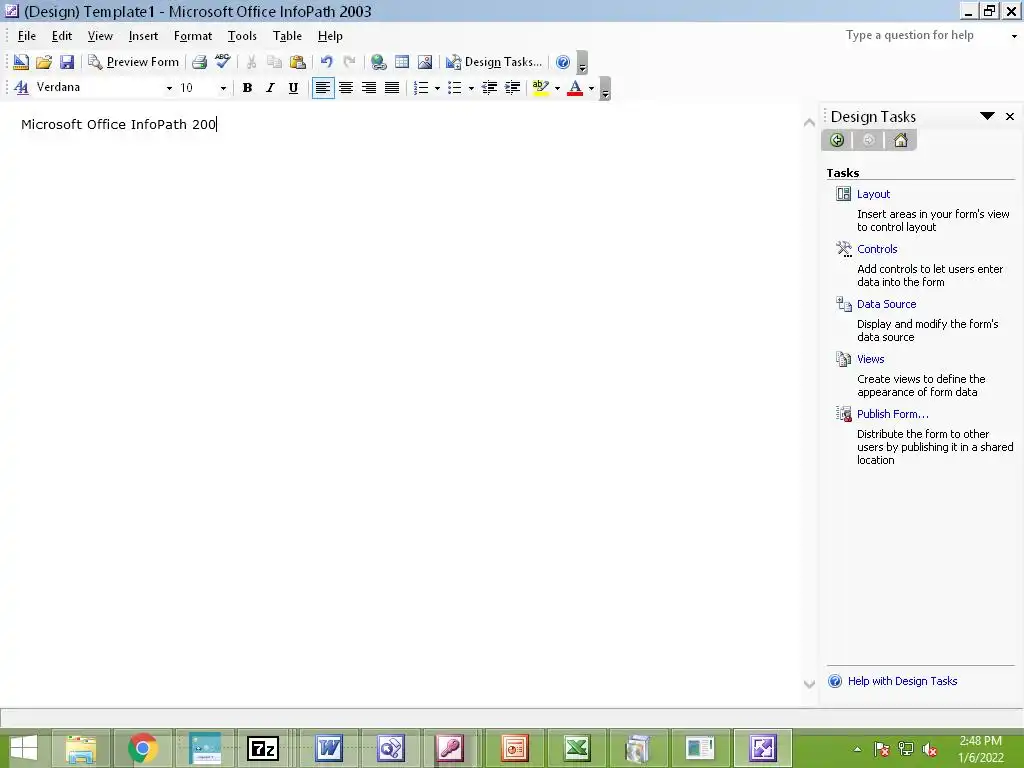Close the Design Tasks pane
The image size is (1024, 768).
pyautogui.click(x=1010, y=116)
